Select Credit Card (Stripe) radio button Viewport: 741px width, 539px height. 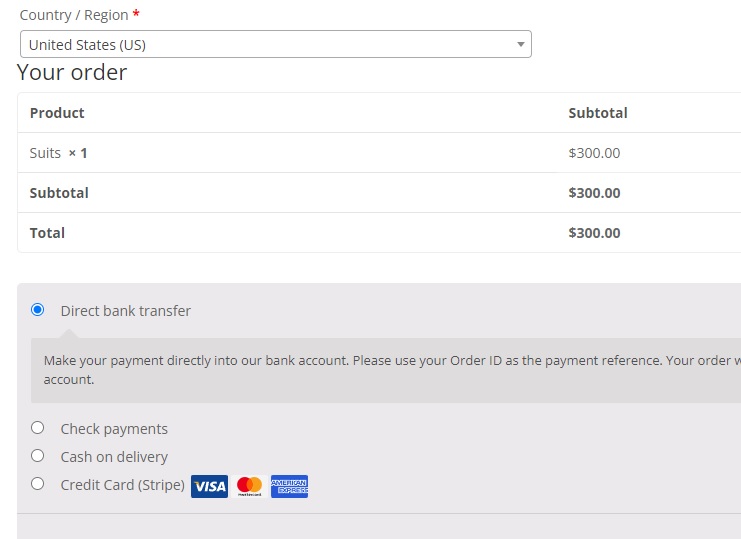point(37,484)
